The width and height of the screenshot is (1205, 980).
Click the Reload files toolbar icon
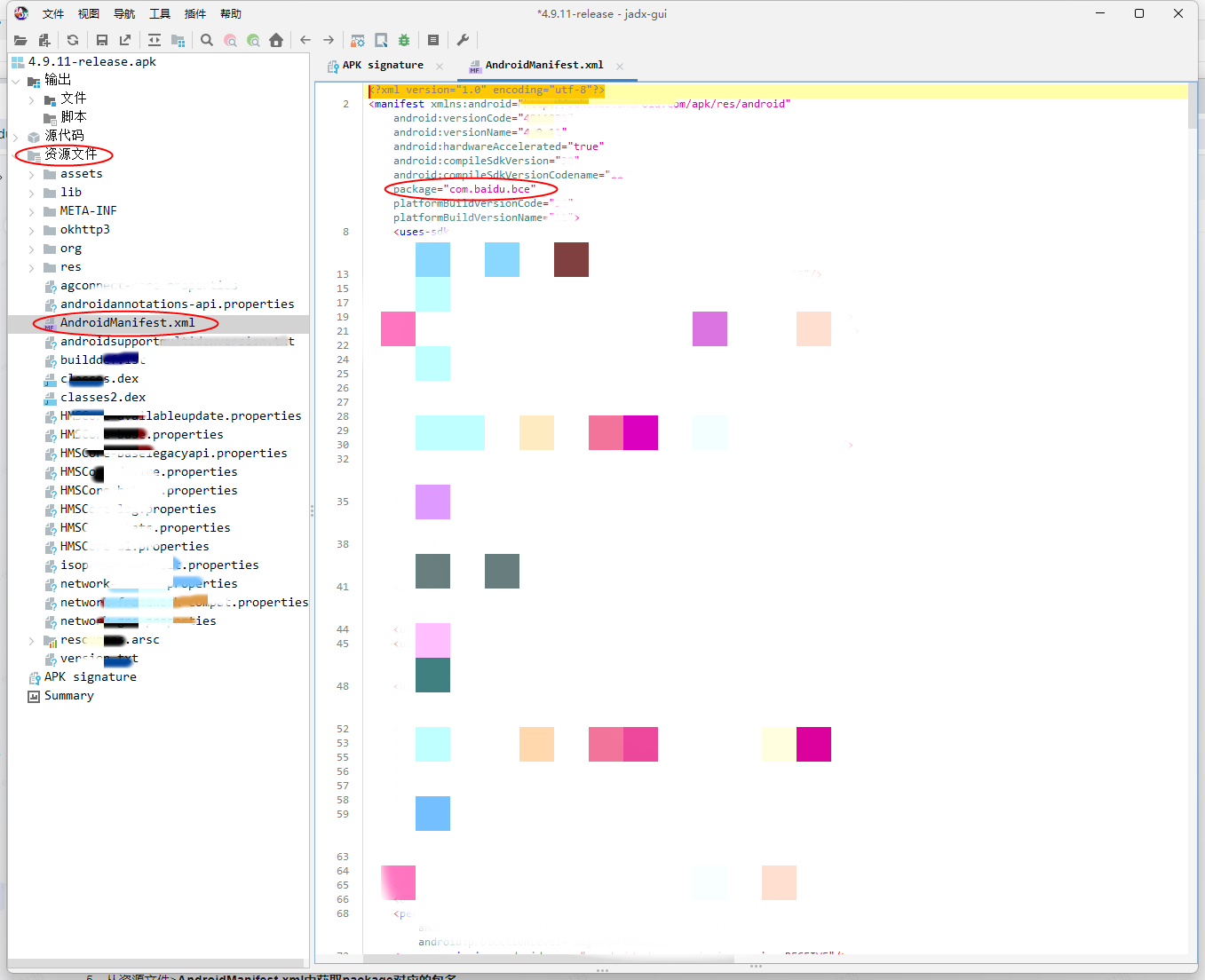tap(73, 40)
